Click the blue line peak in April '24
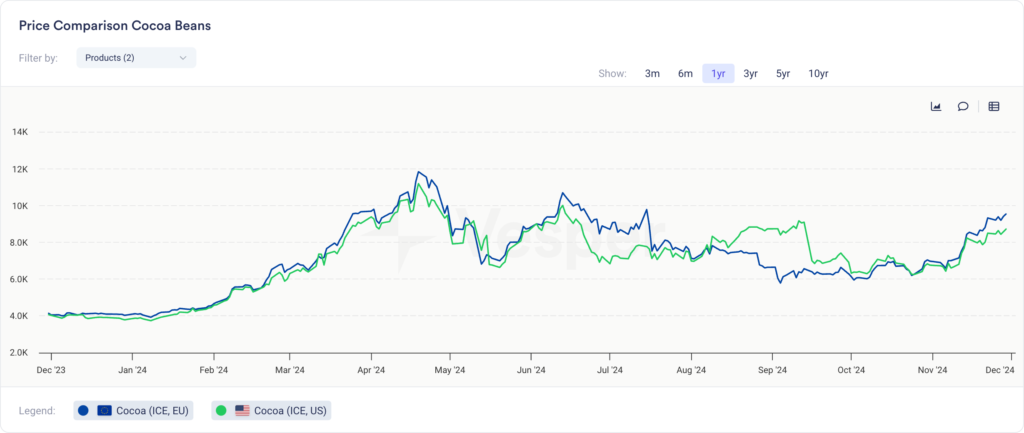The height and width of the screenshot is (433, 1024). point(419,172)
